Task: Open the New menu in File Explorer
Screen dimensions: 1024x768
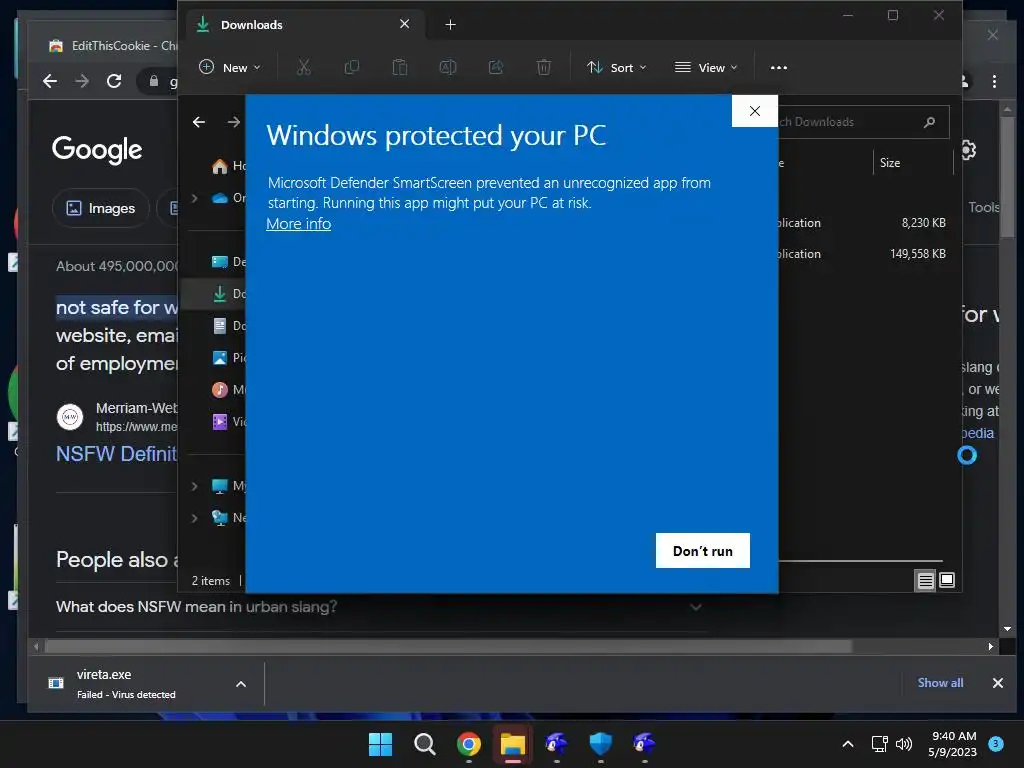Action: (x=230, y=67)
